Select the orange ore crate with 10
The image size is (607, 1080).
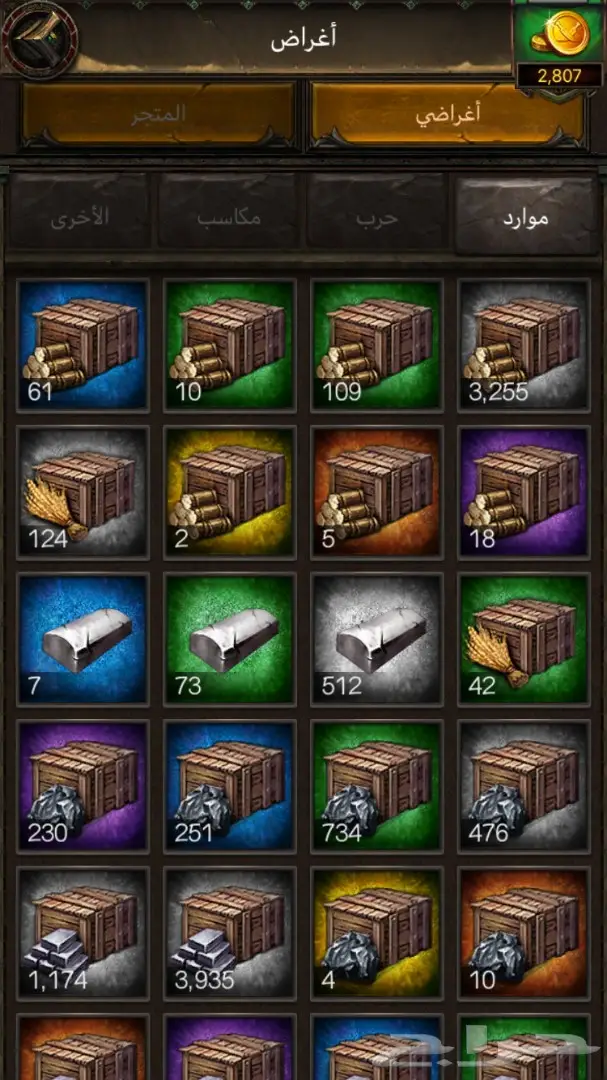524,933
